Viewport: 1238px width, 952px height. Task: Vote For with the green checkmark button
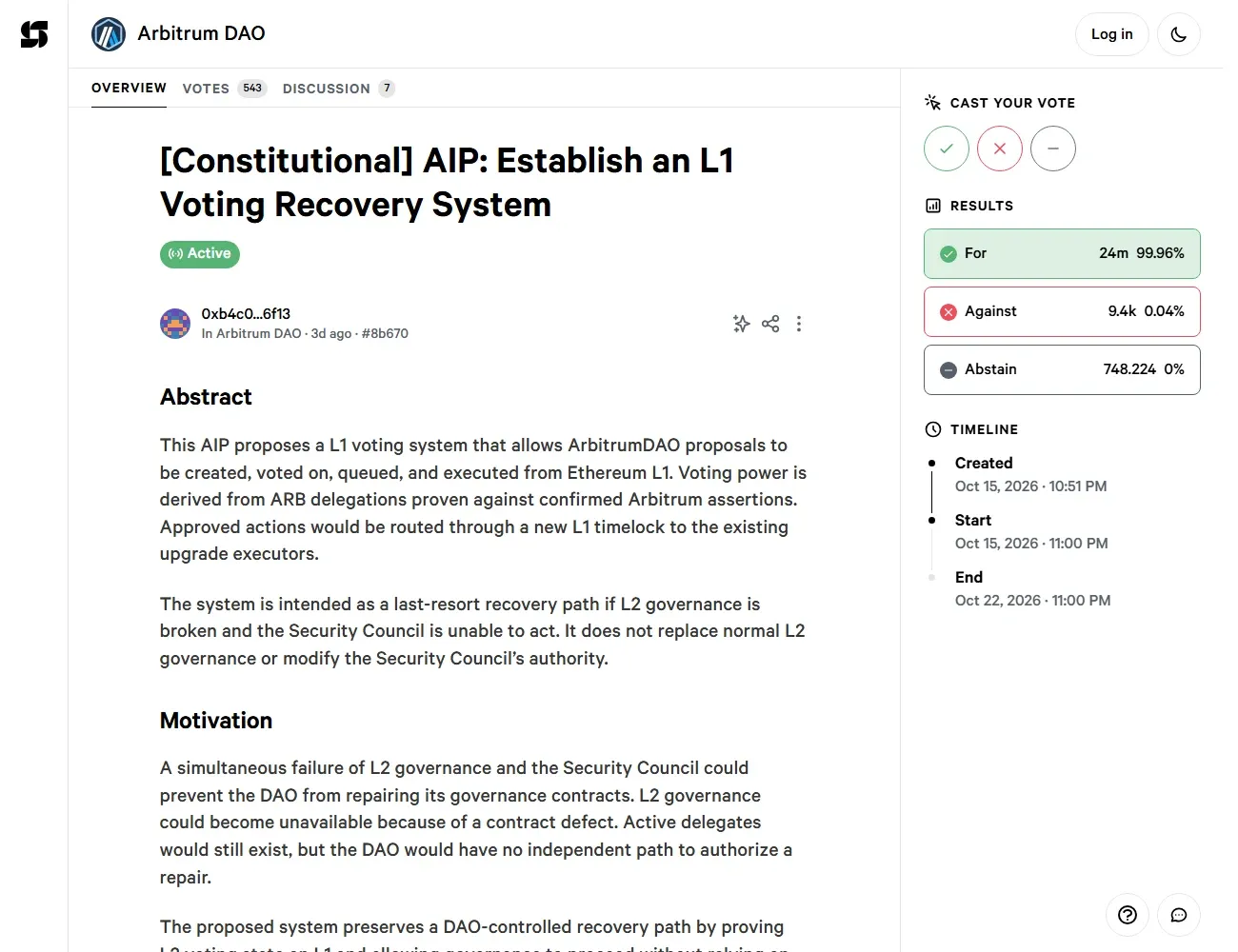click(x=947, y=149)
